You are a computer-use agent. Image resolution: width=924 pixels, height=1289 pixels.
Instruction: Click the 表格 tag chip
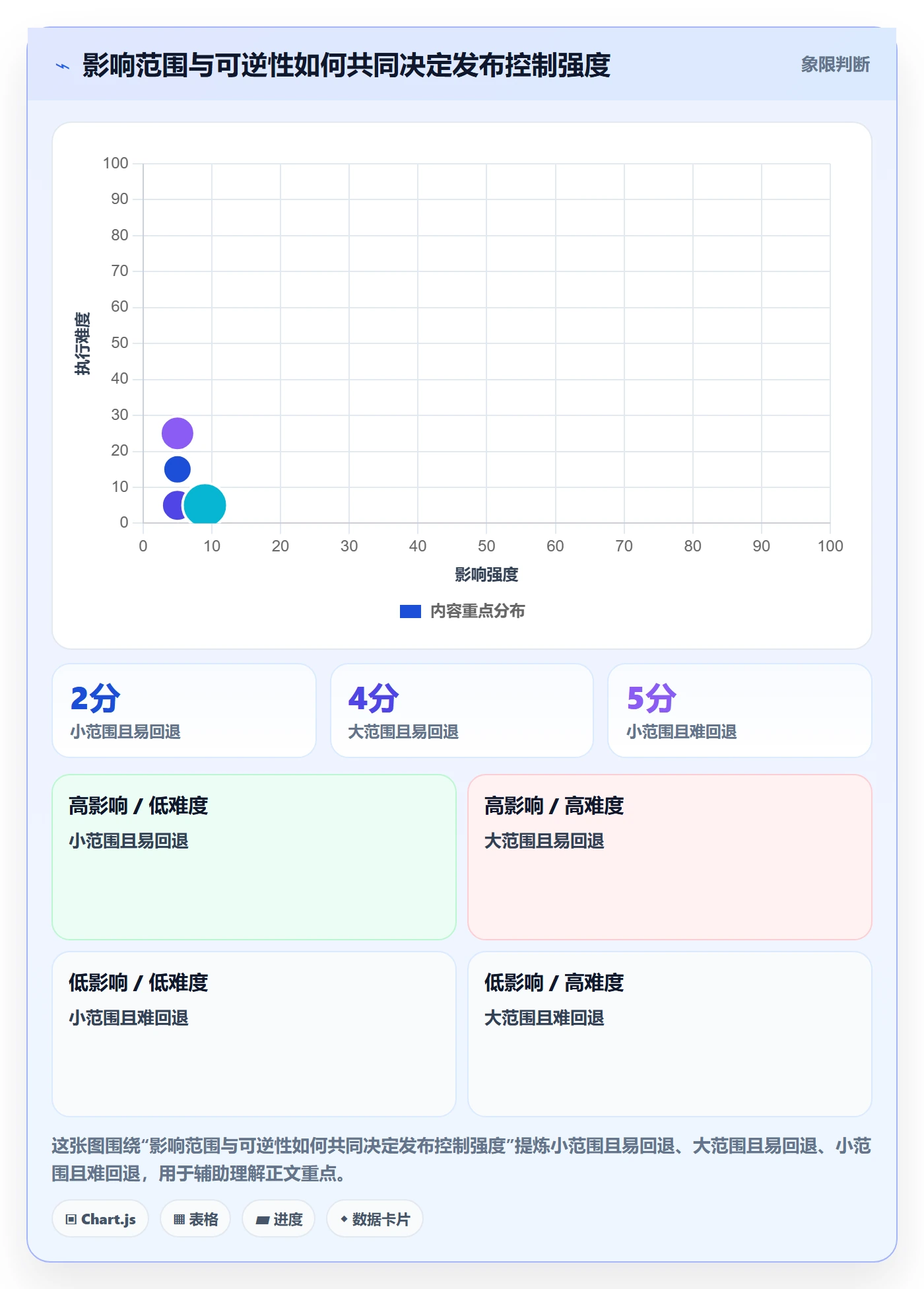pyautogui.click(x=195, y=1219)
